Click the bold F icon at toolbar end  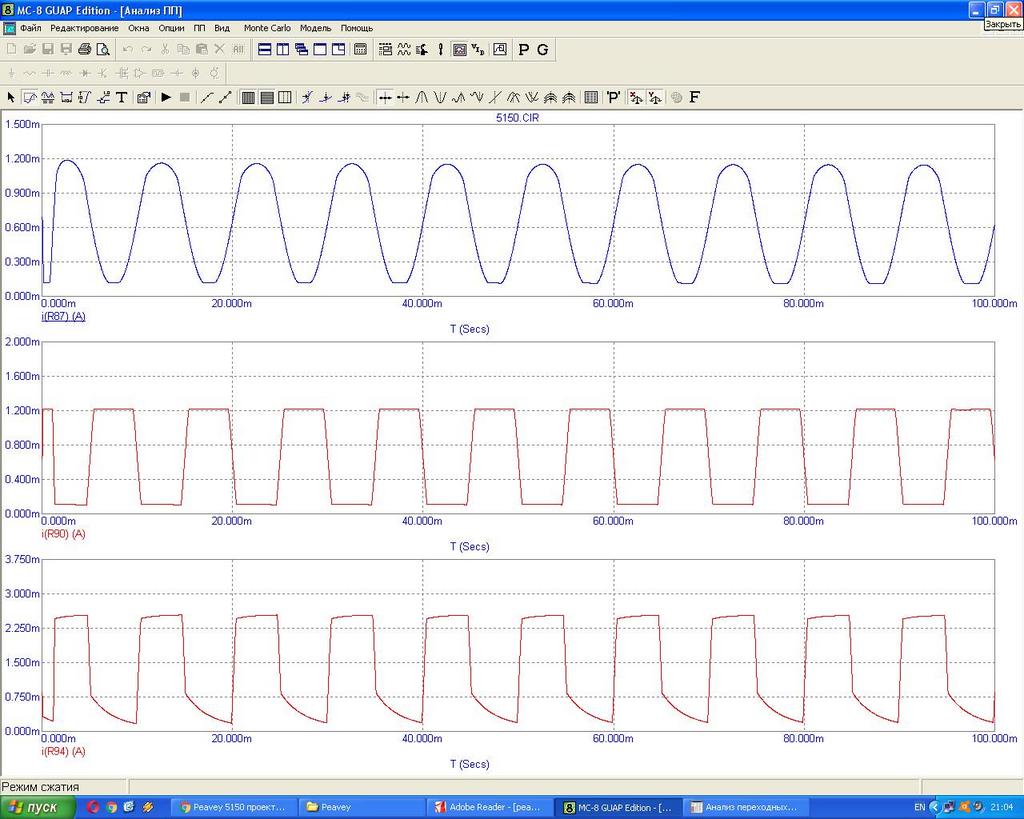695,97
